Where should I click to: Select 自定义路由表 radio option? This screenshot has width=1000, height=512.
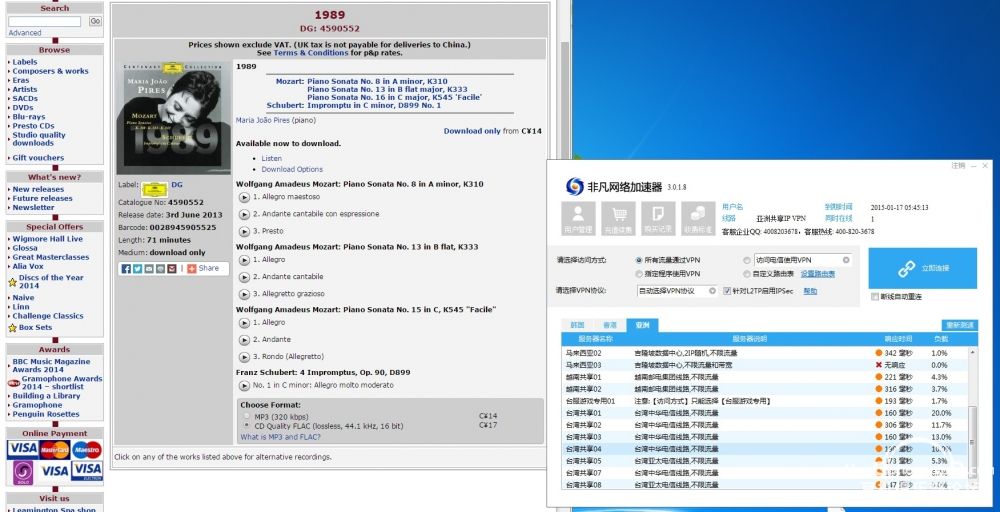747,274
